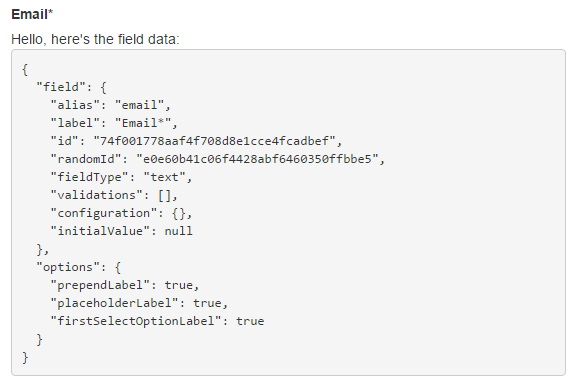Click the bold Email* label heading

32,14
